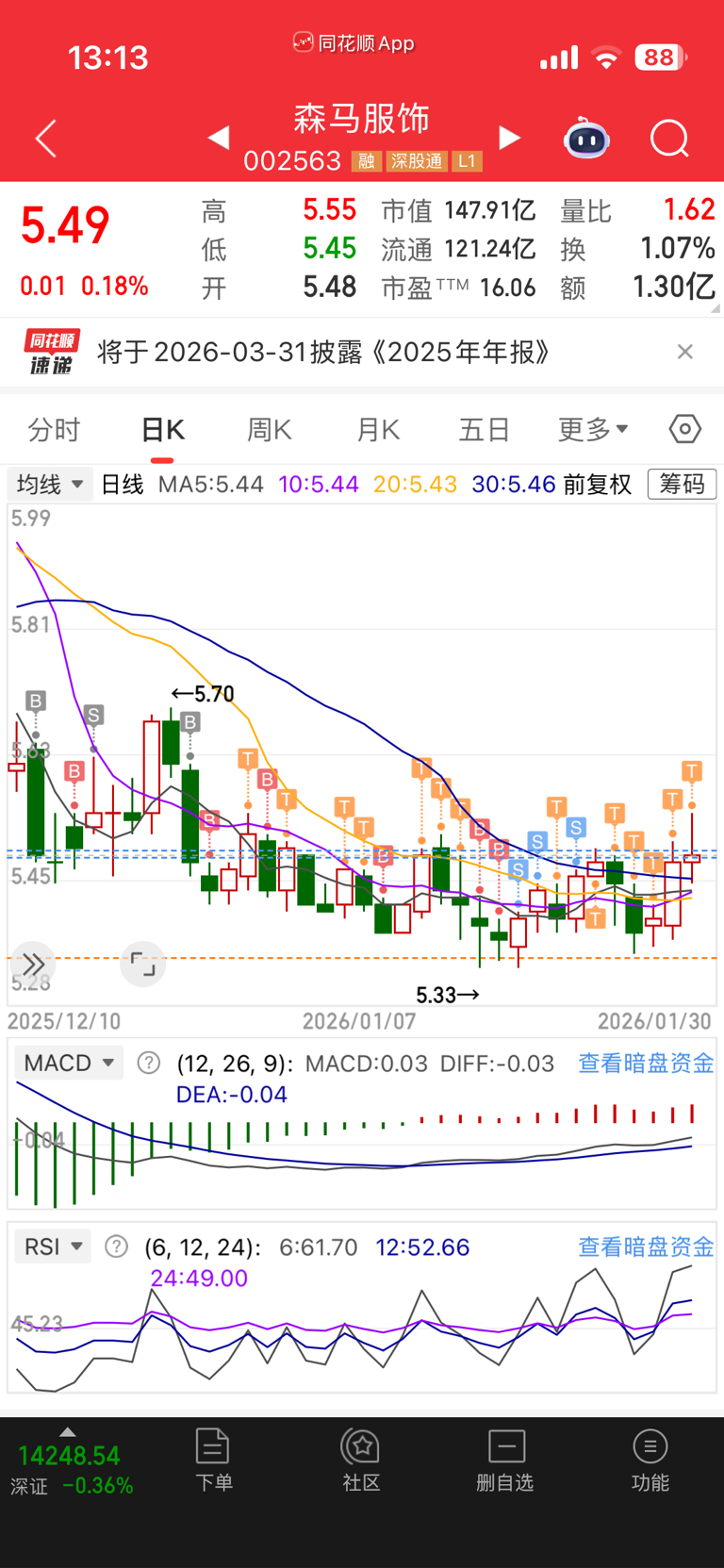Select the 日K daily chart tab
The width and height of the screenshot is (724, 1568).
162,430
